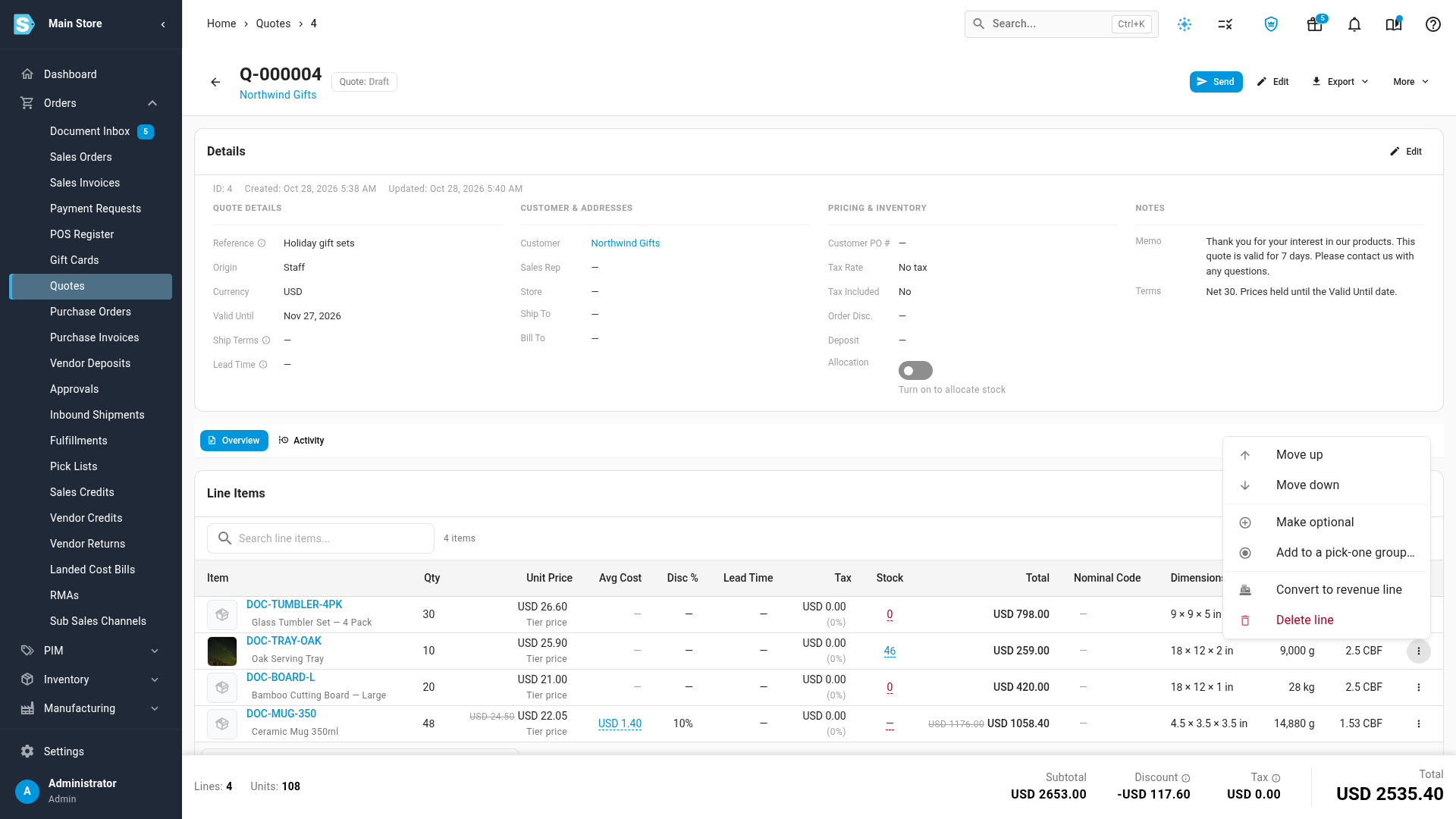Choose Add to a pick-one group
This screenshot has width=1456, height=819.
[x=1326, y=552]
